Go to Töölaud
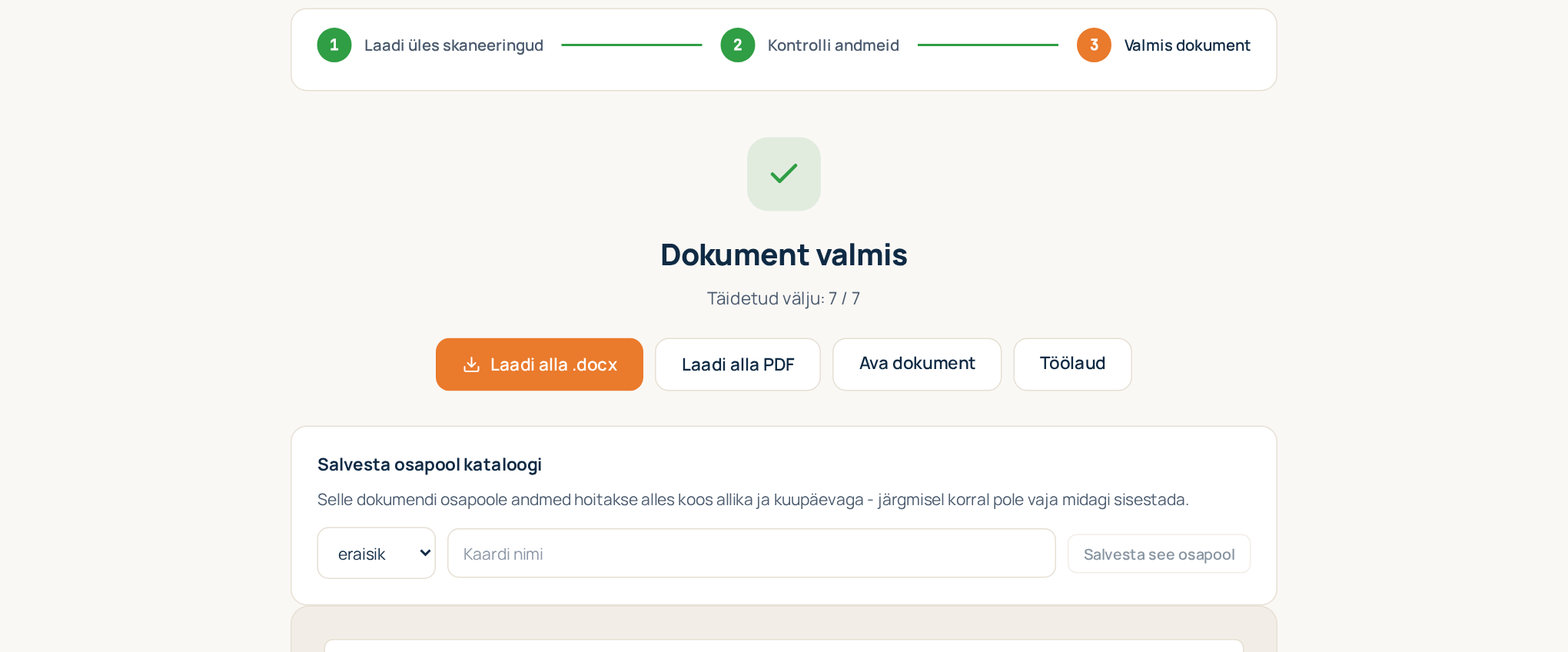Image resolution: width=1568 pixels, height=652 pixels. [x=1072, y=364]
